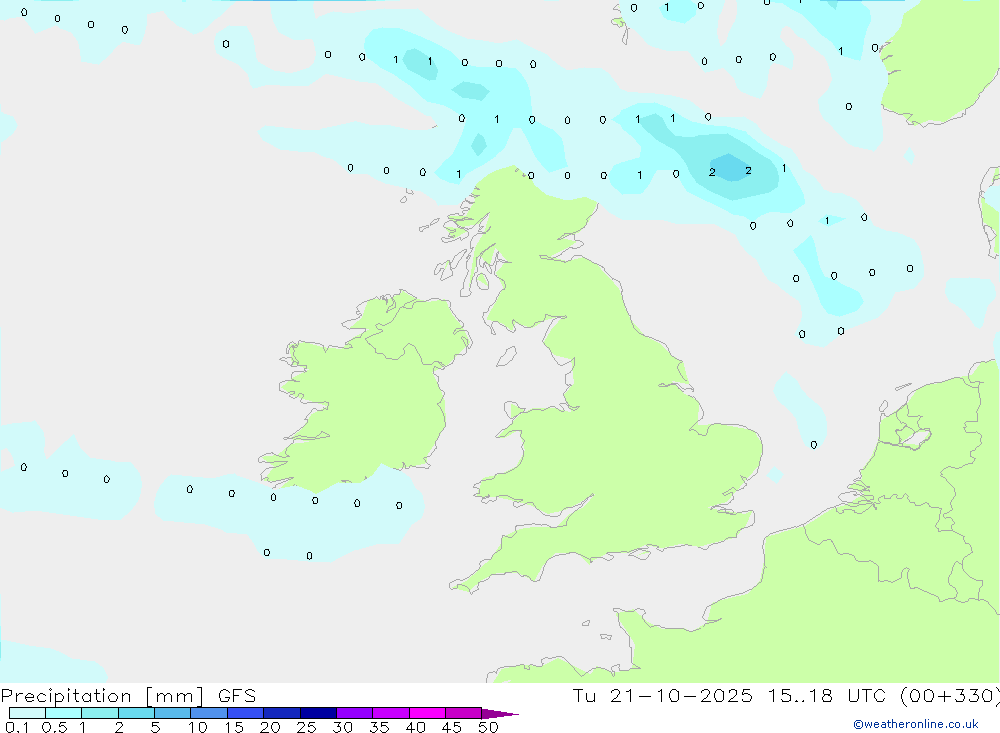Click the 25–30 mm navy legend swatch

[x=318, y=713]
